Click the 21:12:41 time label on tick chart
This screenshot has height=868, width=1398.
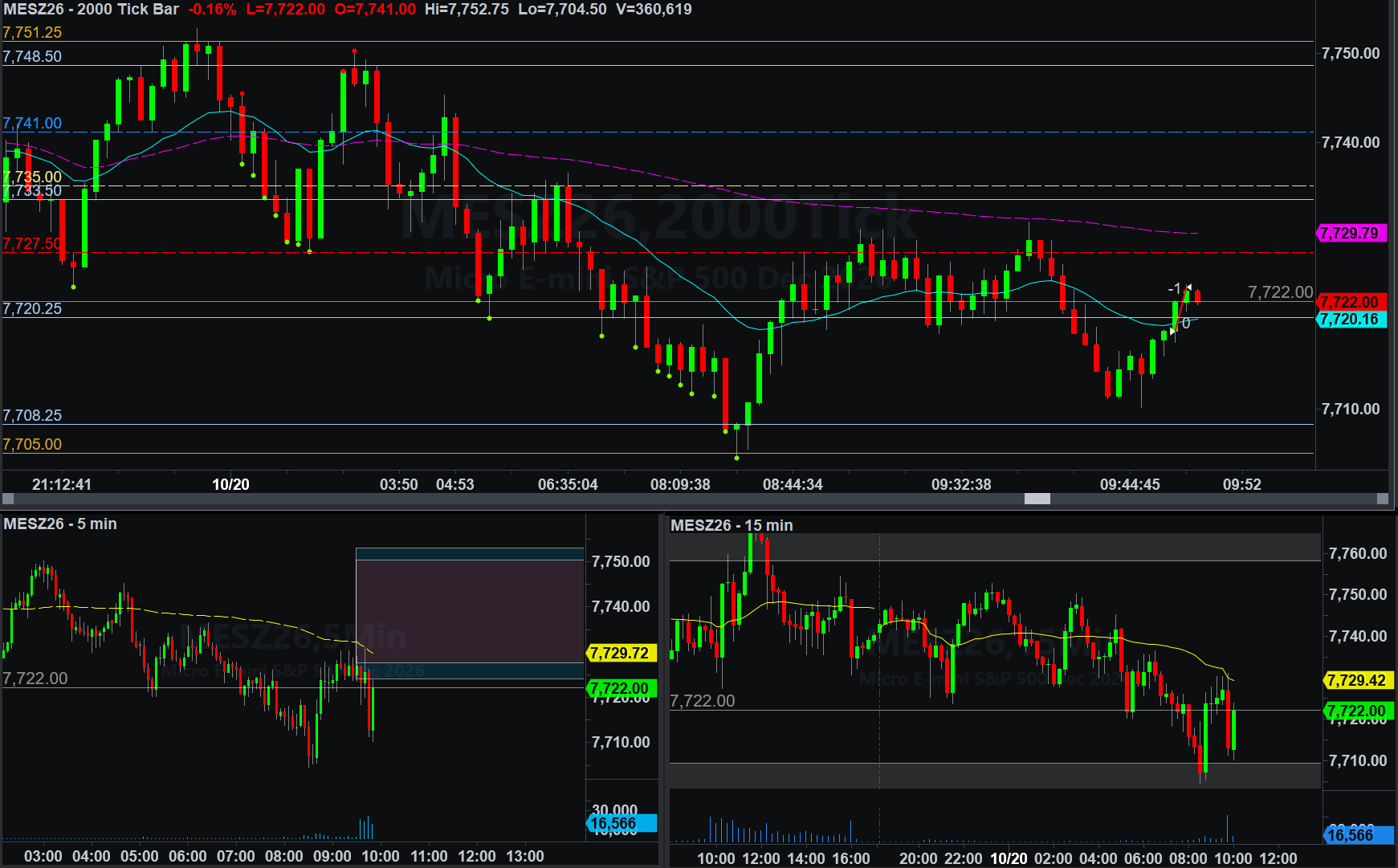[62, 485]
